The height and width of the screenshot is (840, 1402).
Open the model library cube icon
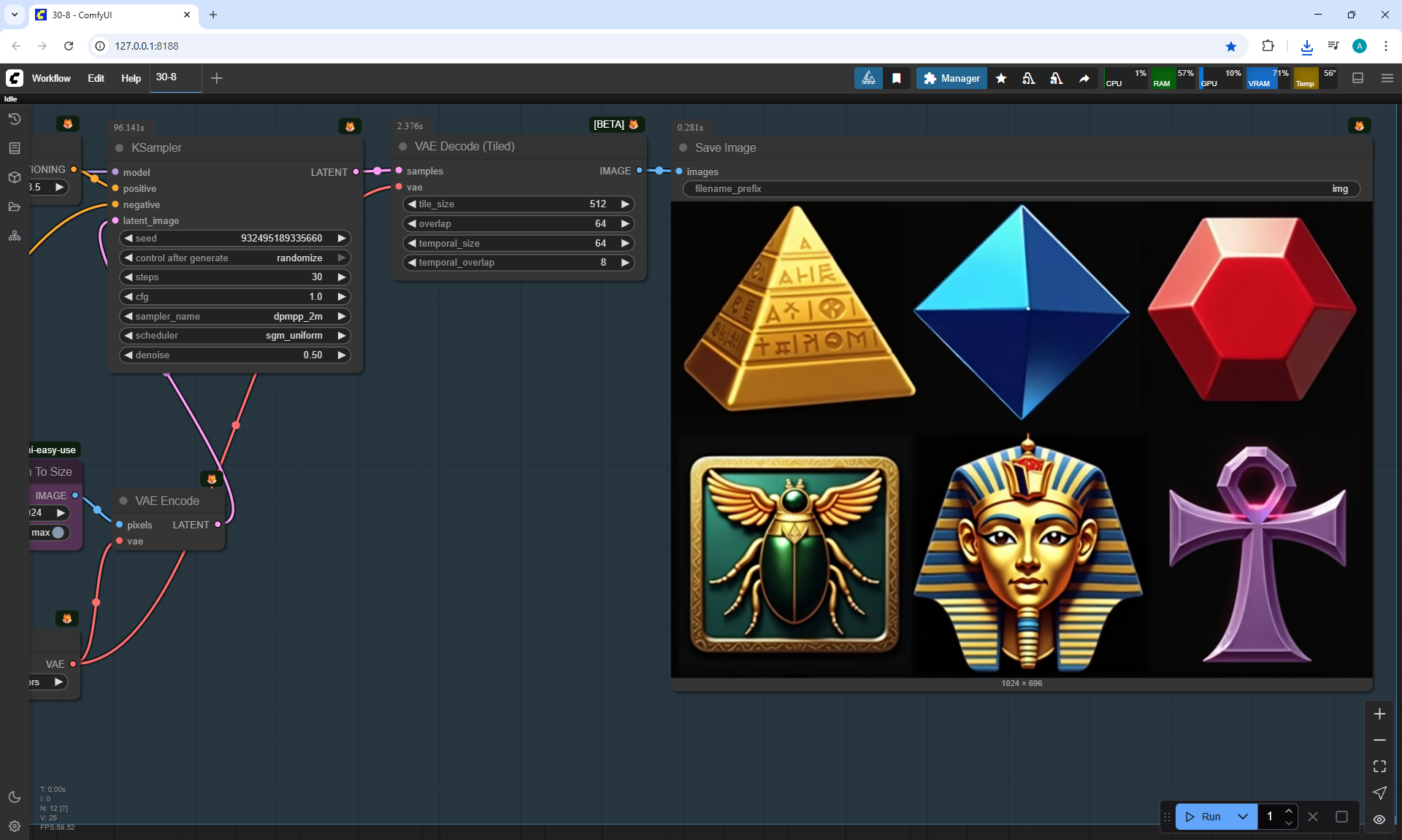(15, 177)
